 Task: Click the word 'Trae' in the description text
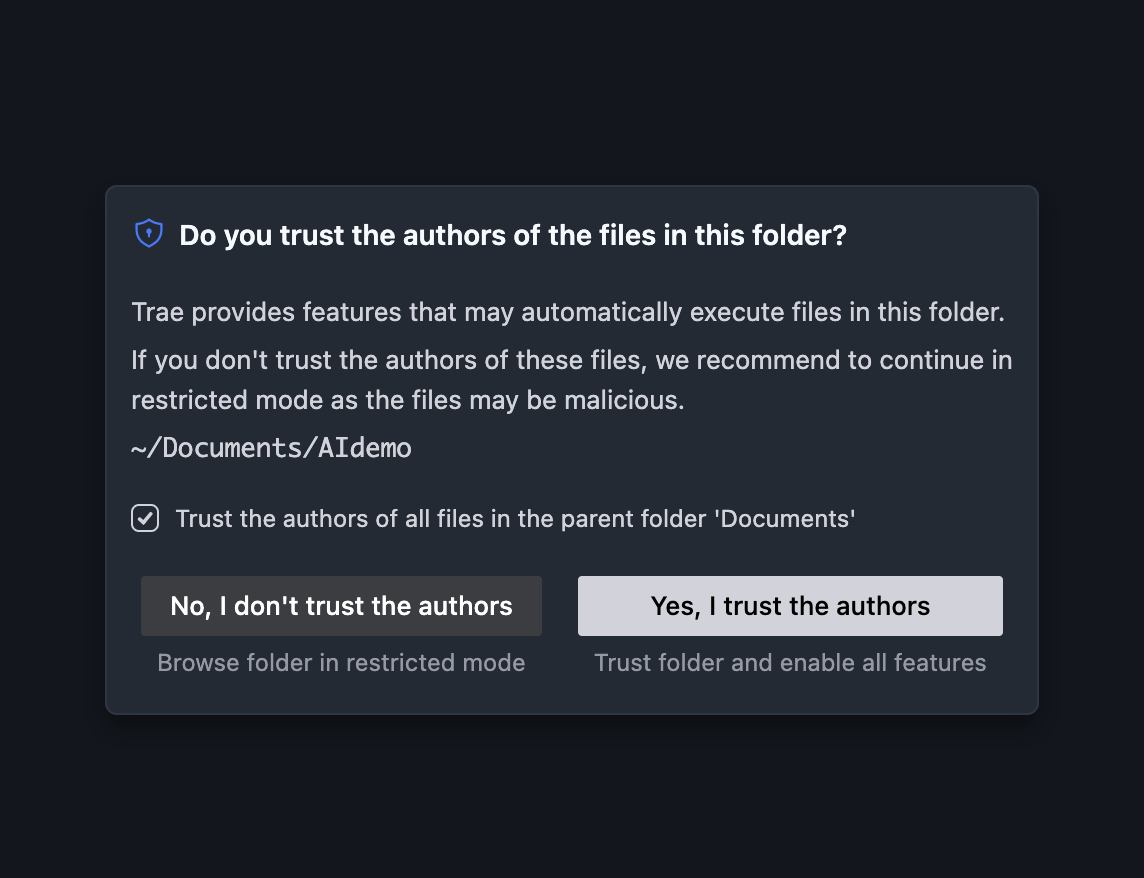click(157, 311)
